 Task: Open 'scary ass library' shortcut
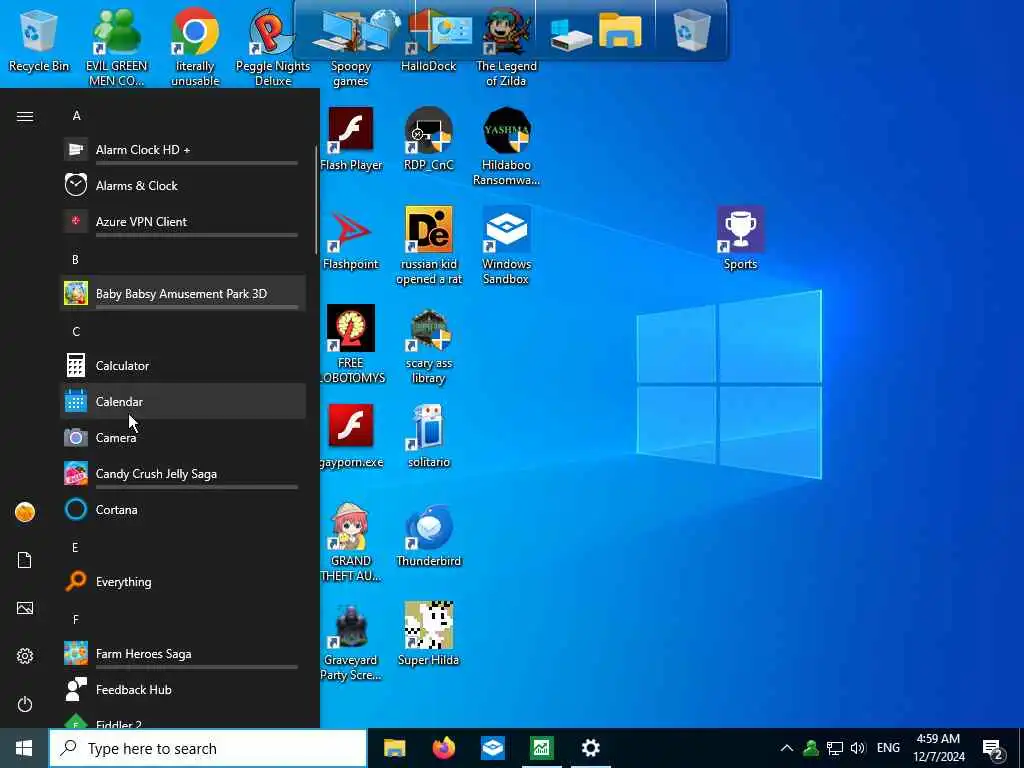tap(428, 344)
